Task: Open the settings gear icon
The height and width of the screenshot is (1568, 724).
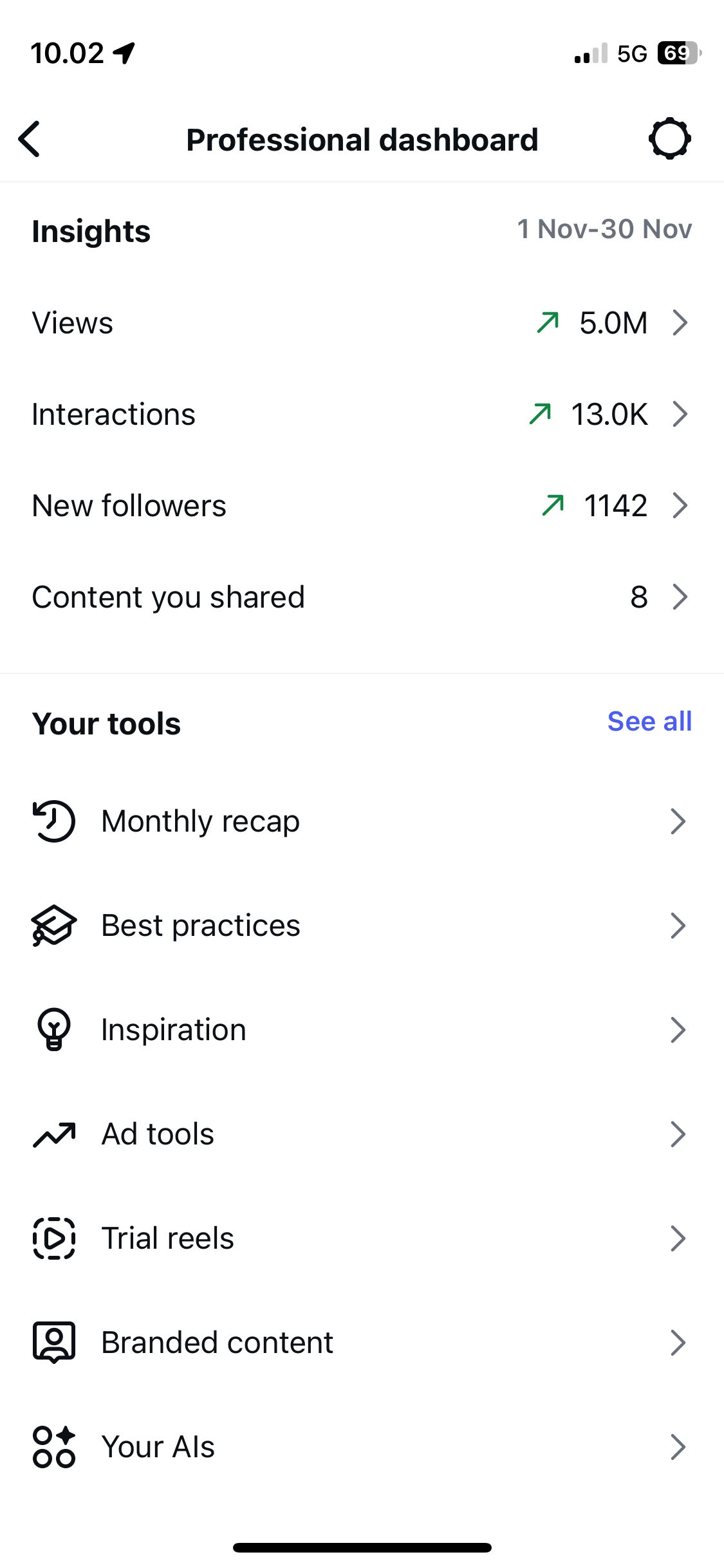Action: [669, 139]
